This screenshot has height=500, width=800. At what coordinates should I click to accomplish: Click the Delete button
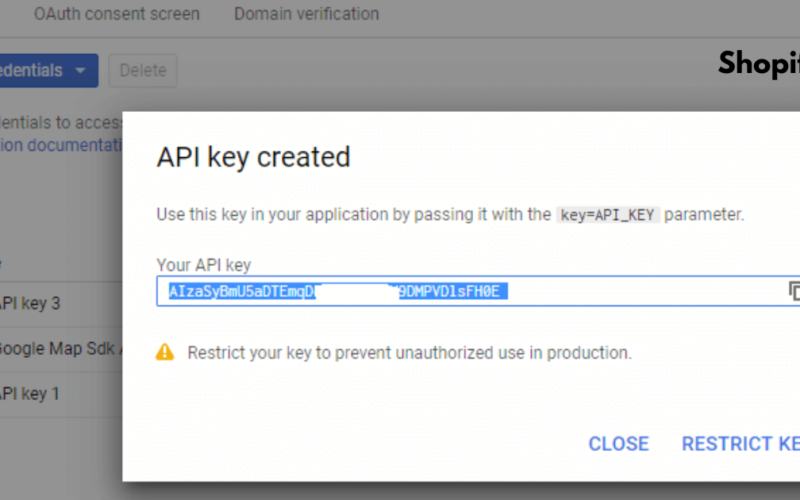(143, 70)
